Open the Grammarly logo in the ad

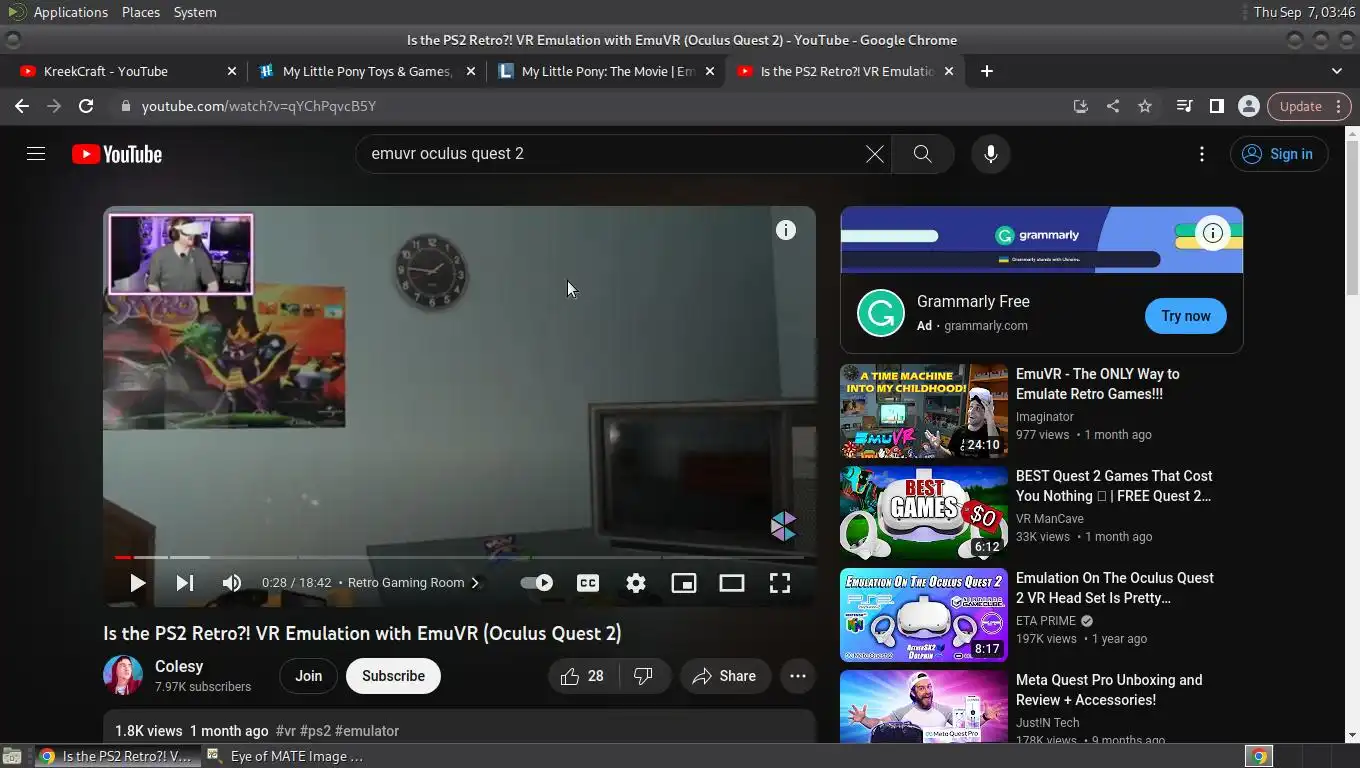point(881,313)
